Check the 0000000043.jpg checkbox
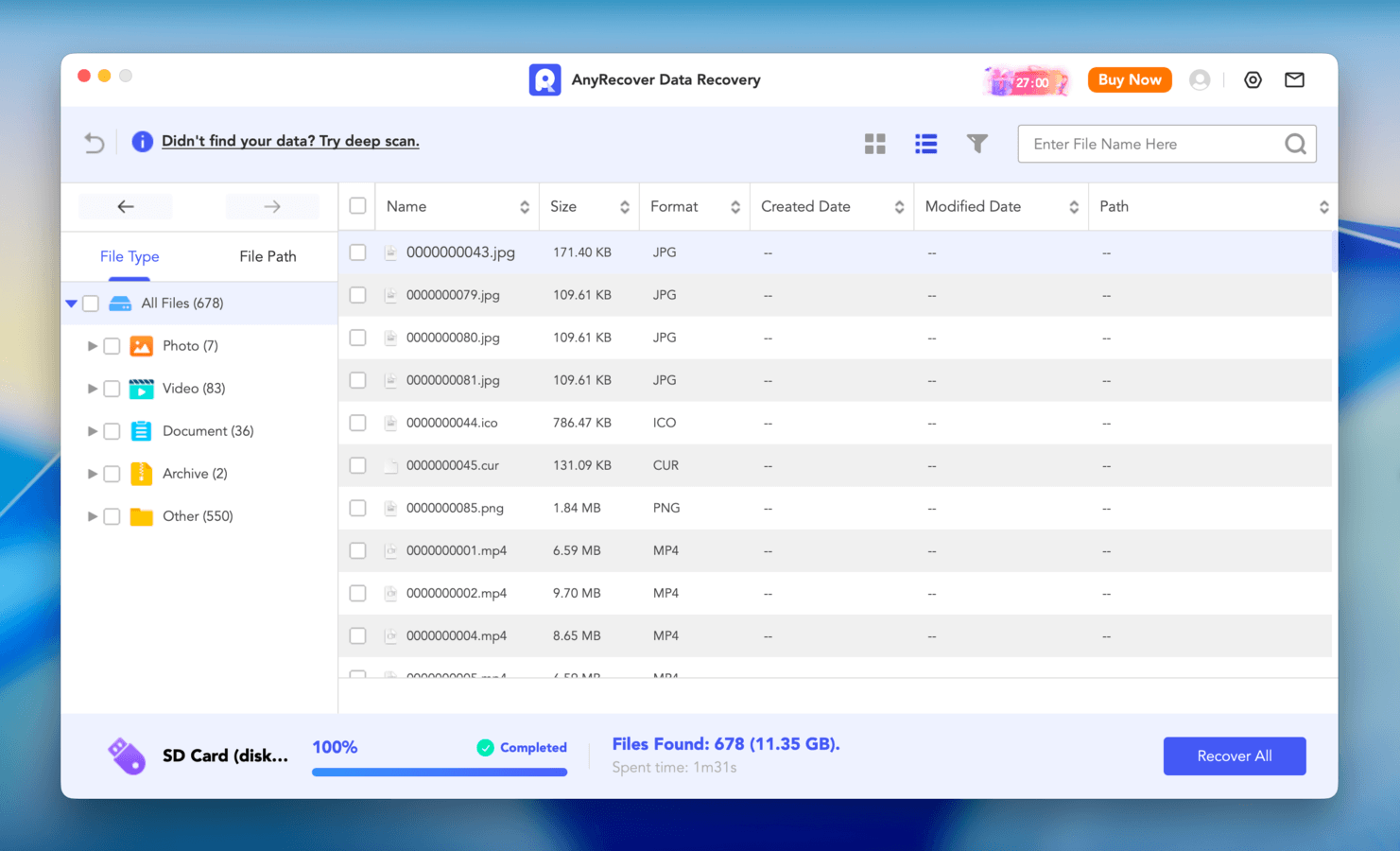The image size is (1400, 851). coord(357,252)
